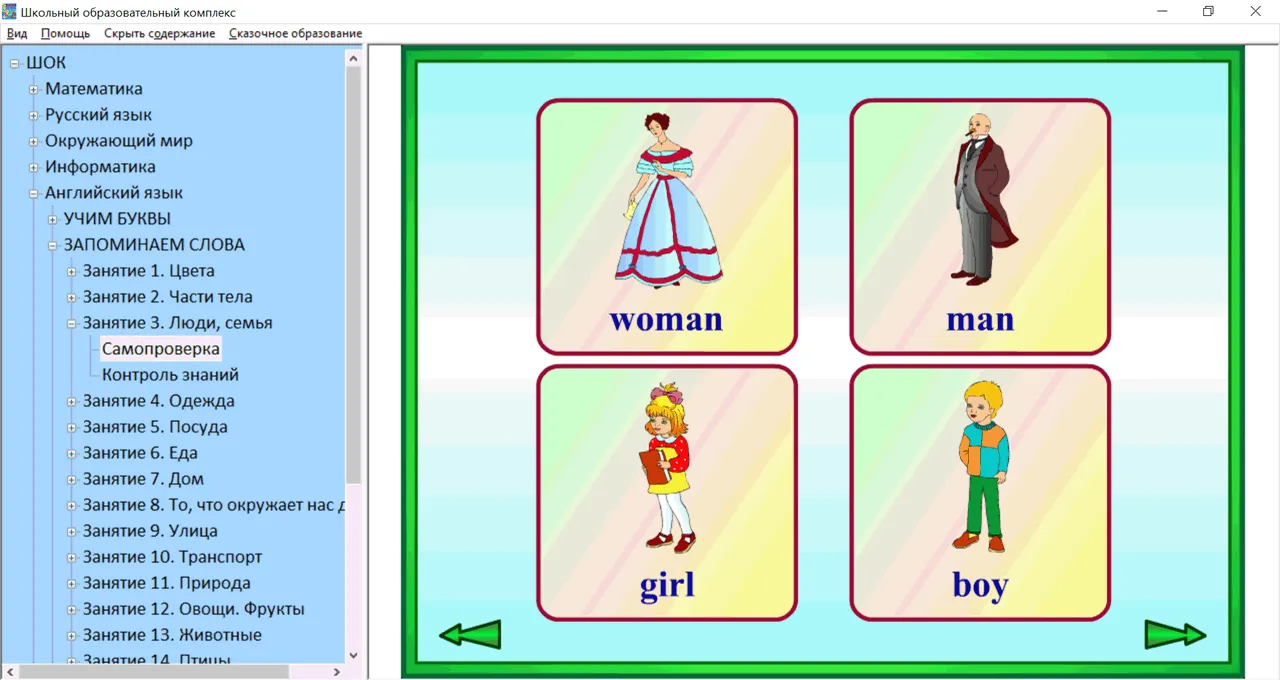Click the boy illustration card
Viewport: 1280px width, 680px height.
tap(980, 493)
